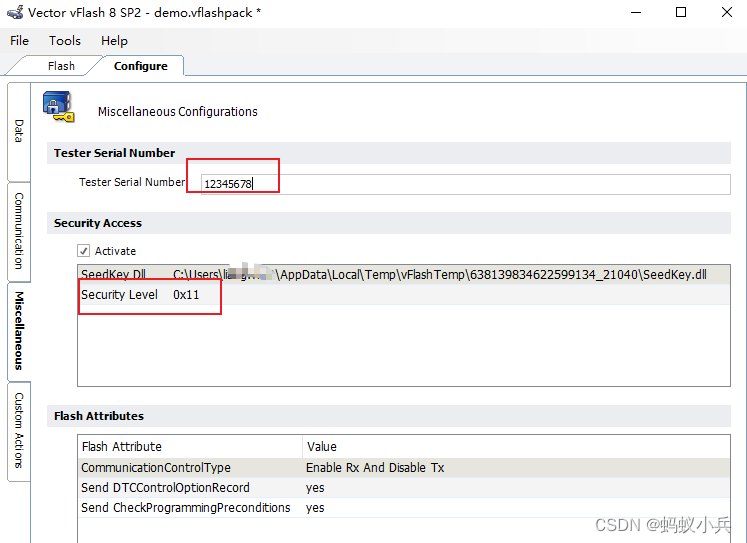Click the Miscellaneous Configurations lock-and-key icon
Image resolution: width=747 pixels, height=543 pixels.
point(59,107)
